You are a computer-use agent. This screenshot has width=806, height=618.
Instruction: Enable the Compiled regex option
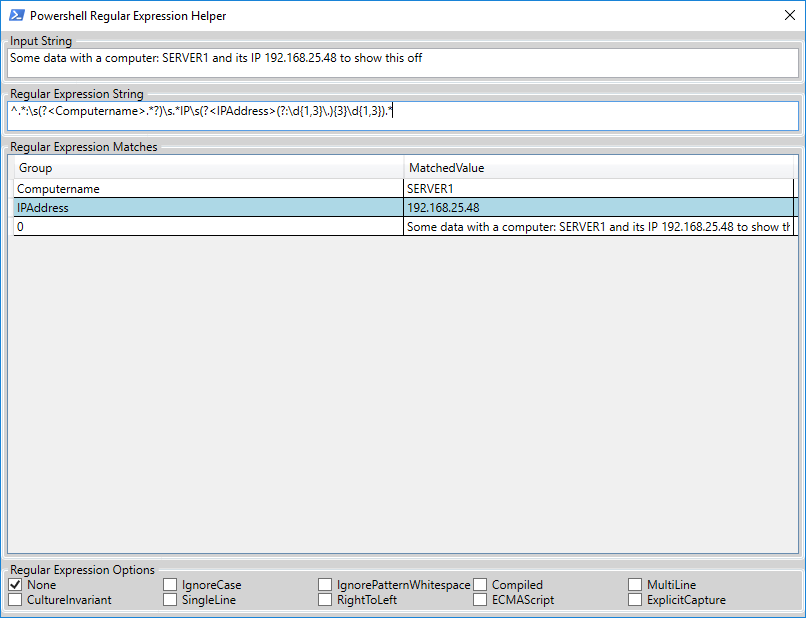(481, 585)
